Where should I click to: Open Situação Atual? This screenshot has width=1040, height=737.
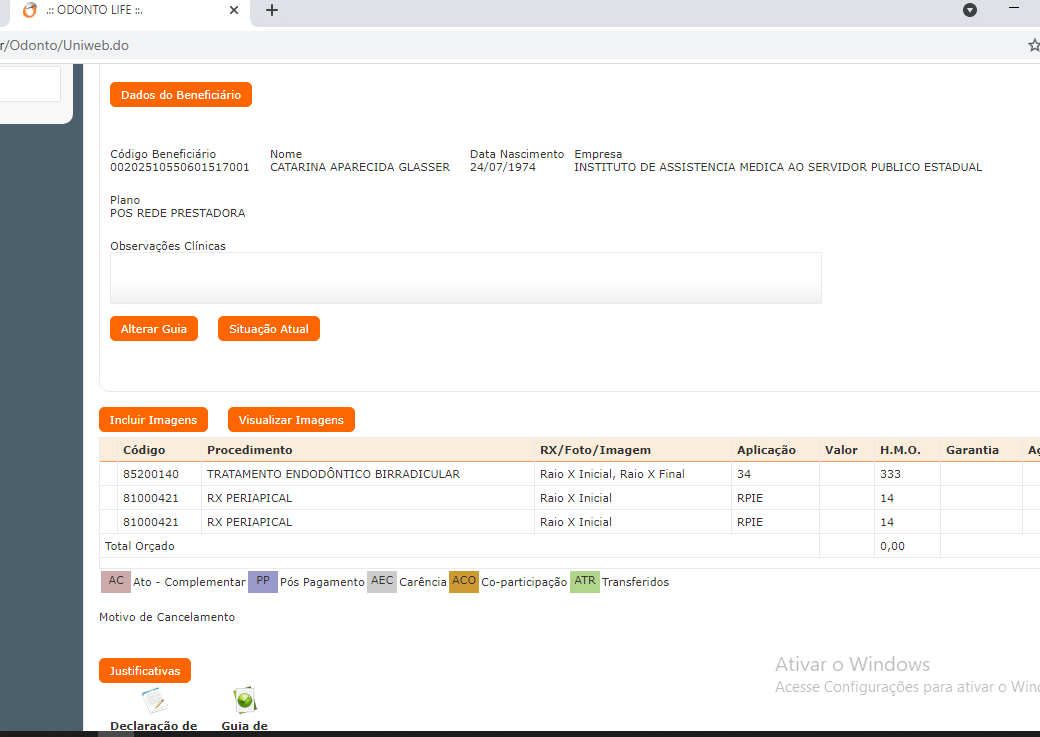click(268, 329)
